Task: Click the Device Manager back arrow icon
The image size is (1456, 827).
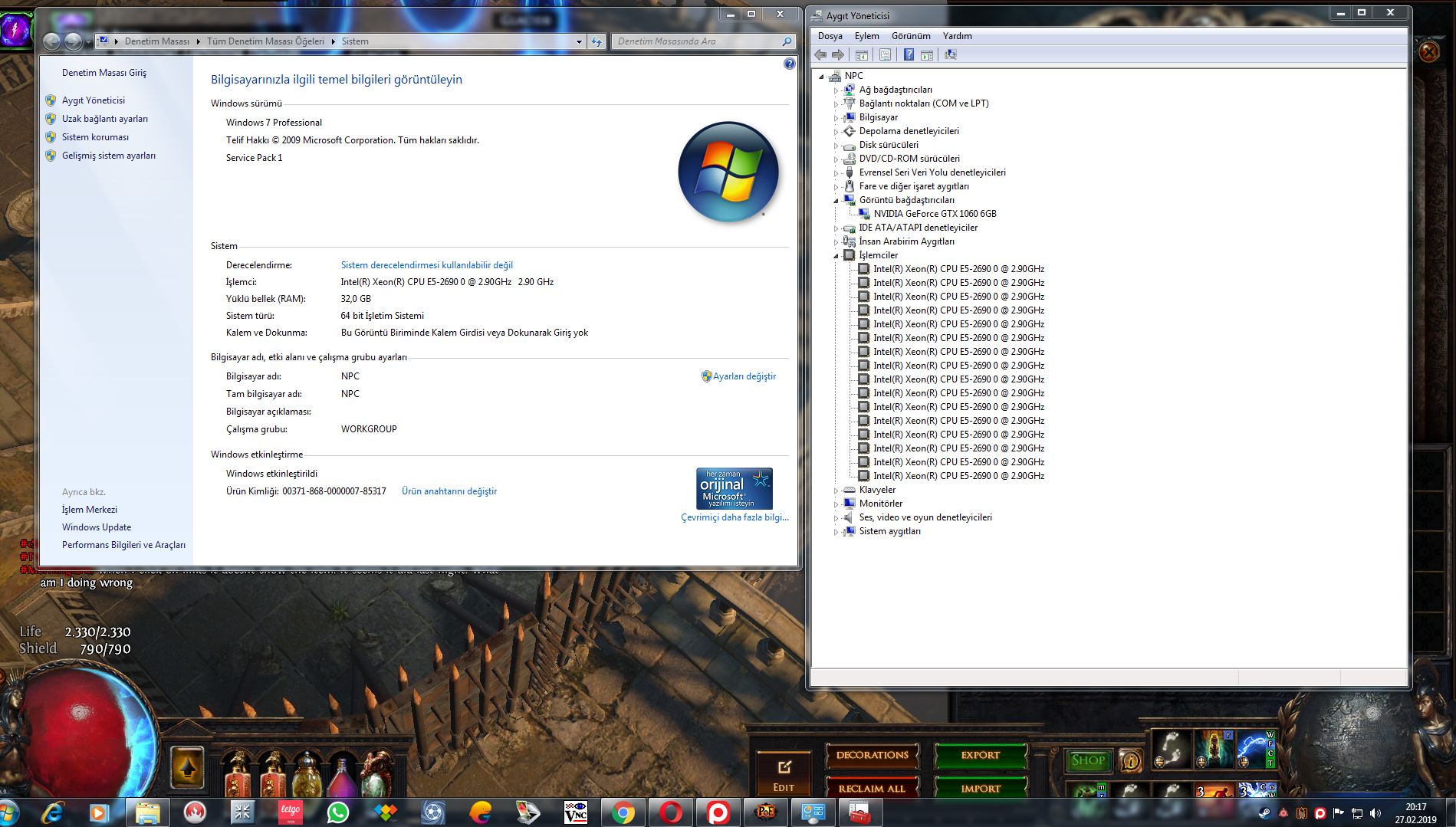Action: [x=820, y=54]
